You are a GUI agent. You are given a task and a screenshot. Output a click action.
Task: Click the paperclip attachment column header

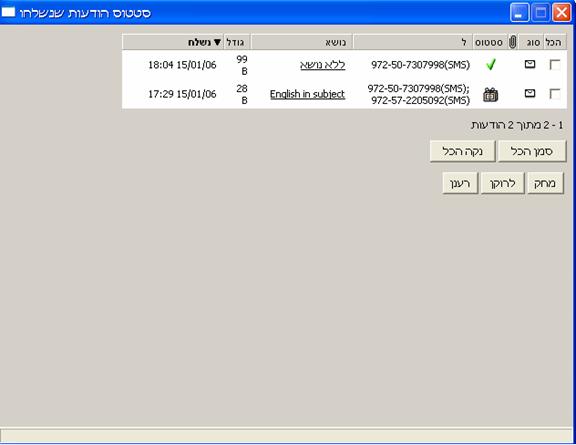pos(512,42)
